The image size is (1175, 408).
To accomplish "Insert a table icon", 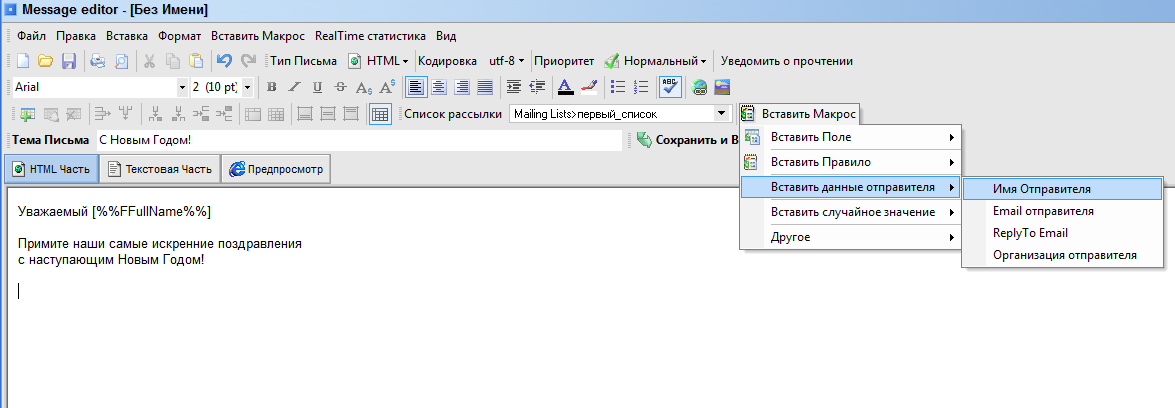I will (x=28, y=114).
